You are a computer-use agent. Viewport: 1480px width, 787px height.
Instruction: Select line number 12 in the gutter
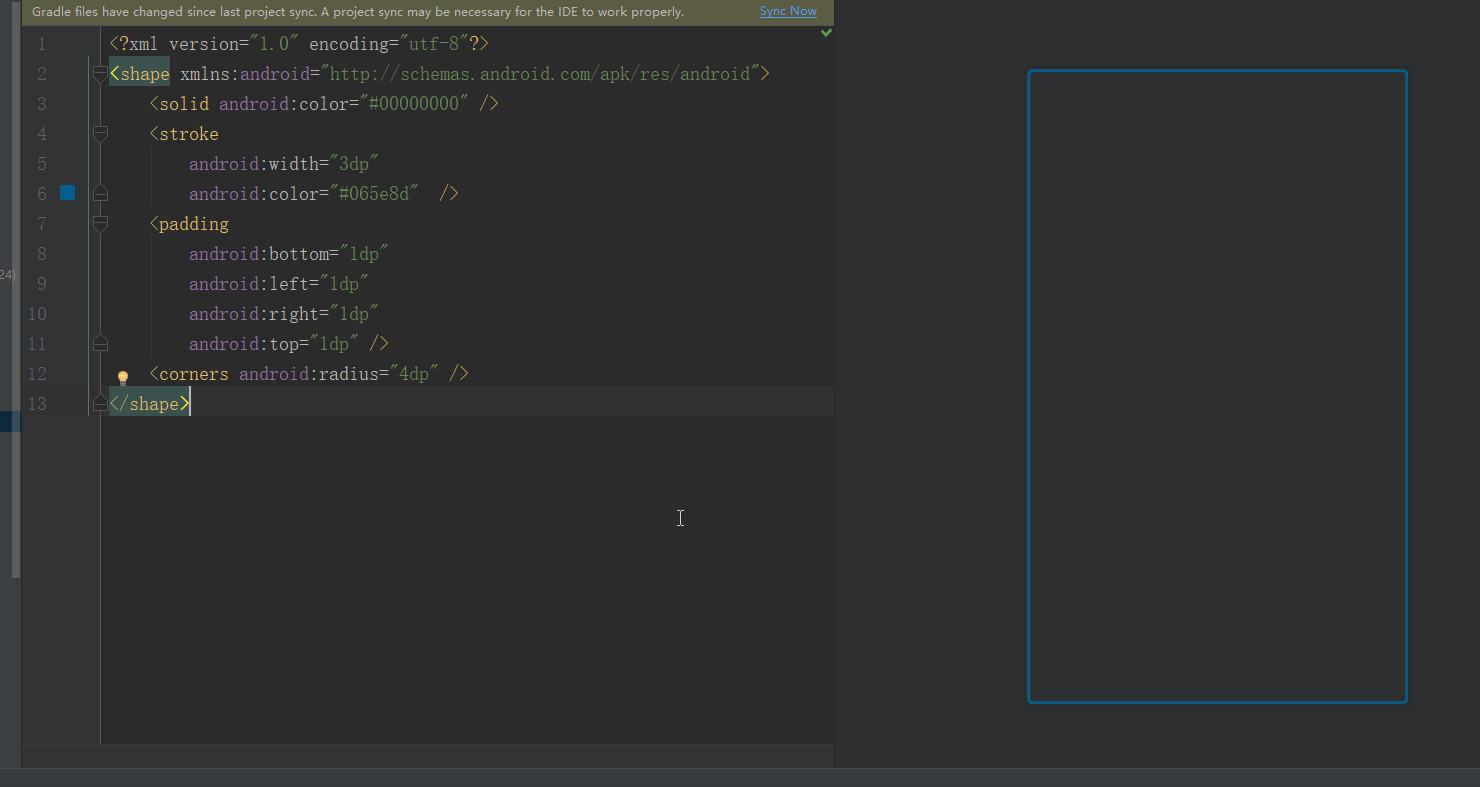pyautogui.click(x=36, y=374)
